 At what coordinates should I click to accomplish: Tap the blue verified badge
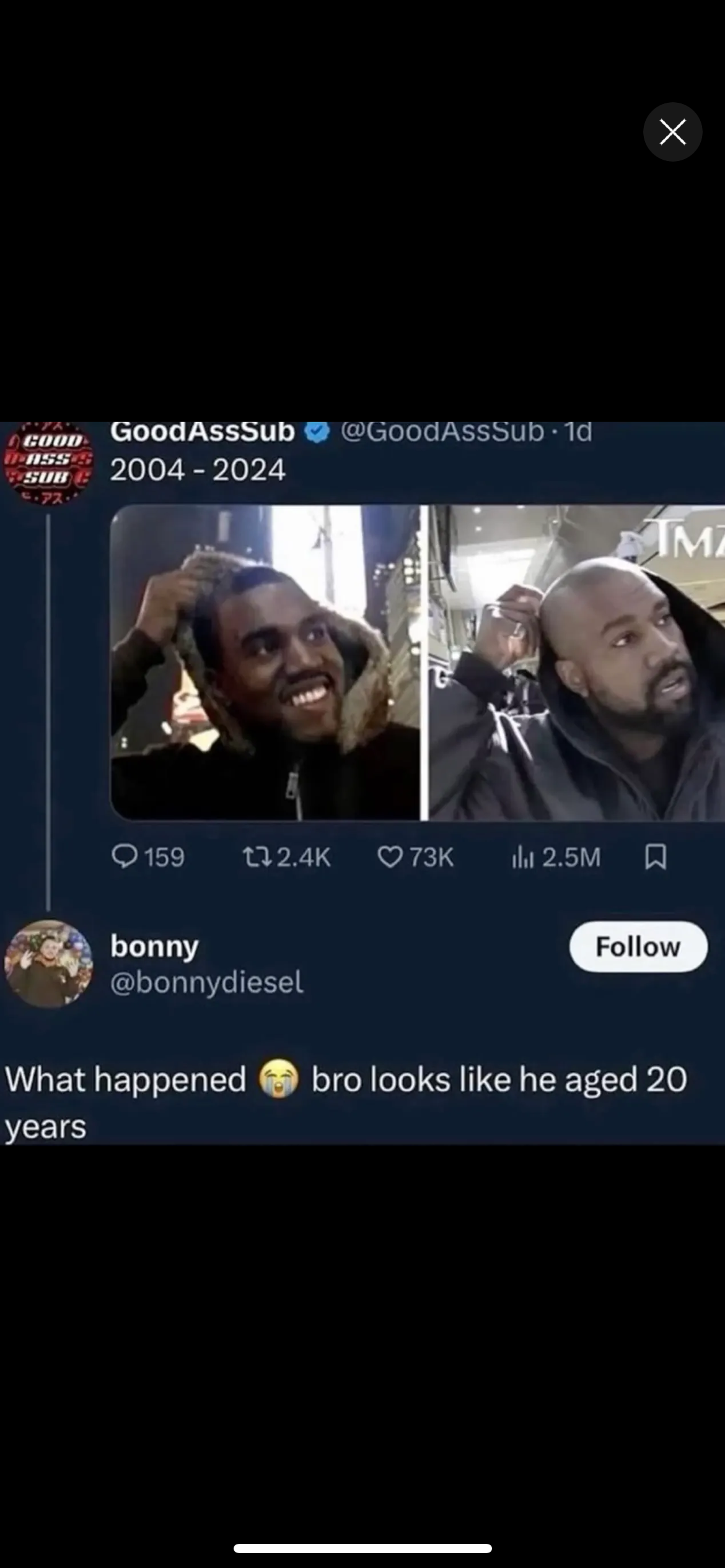pyautogui.click(x=317, y=432)
